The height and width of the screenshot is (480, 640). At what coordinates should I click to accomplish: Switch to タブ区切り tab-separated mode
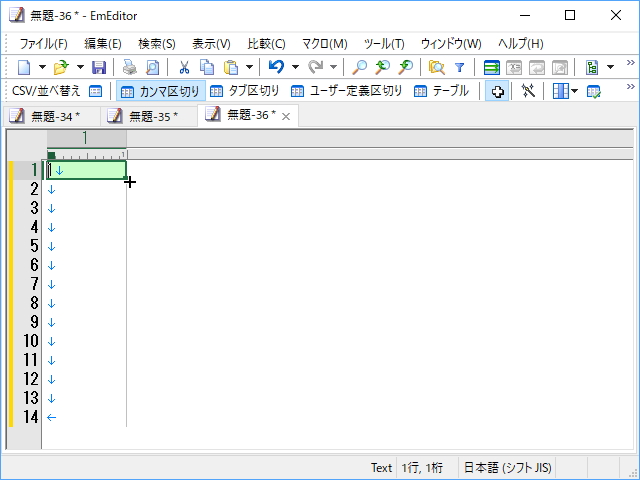pyautogui.click(x=245, y=91)
